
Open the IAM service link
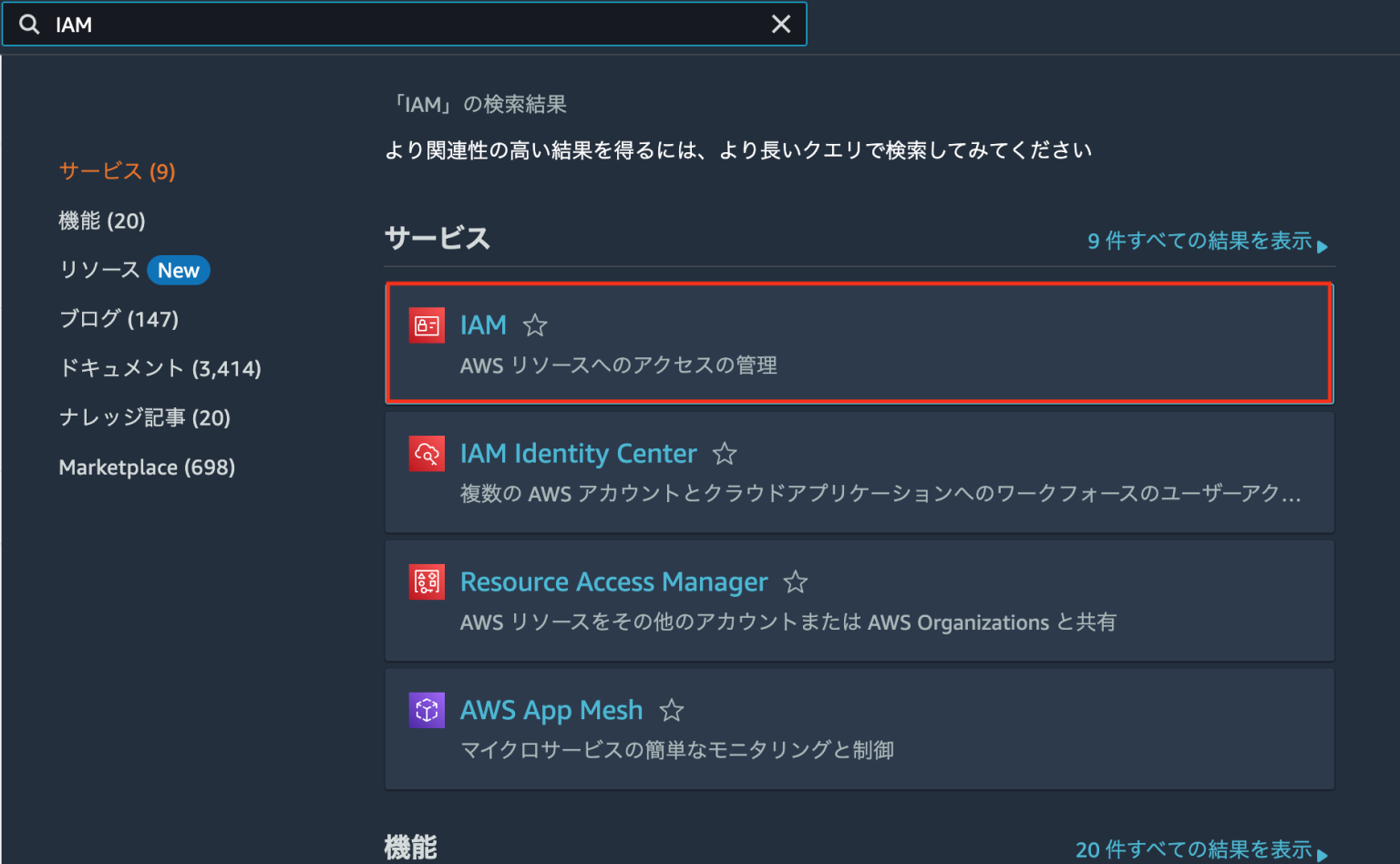pyautogui.click(x=483, y=325)
